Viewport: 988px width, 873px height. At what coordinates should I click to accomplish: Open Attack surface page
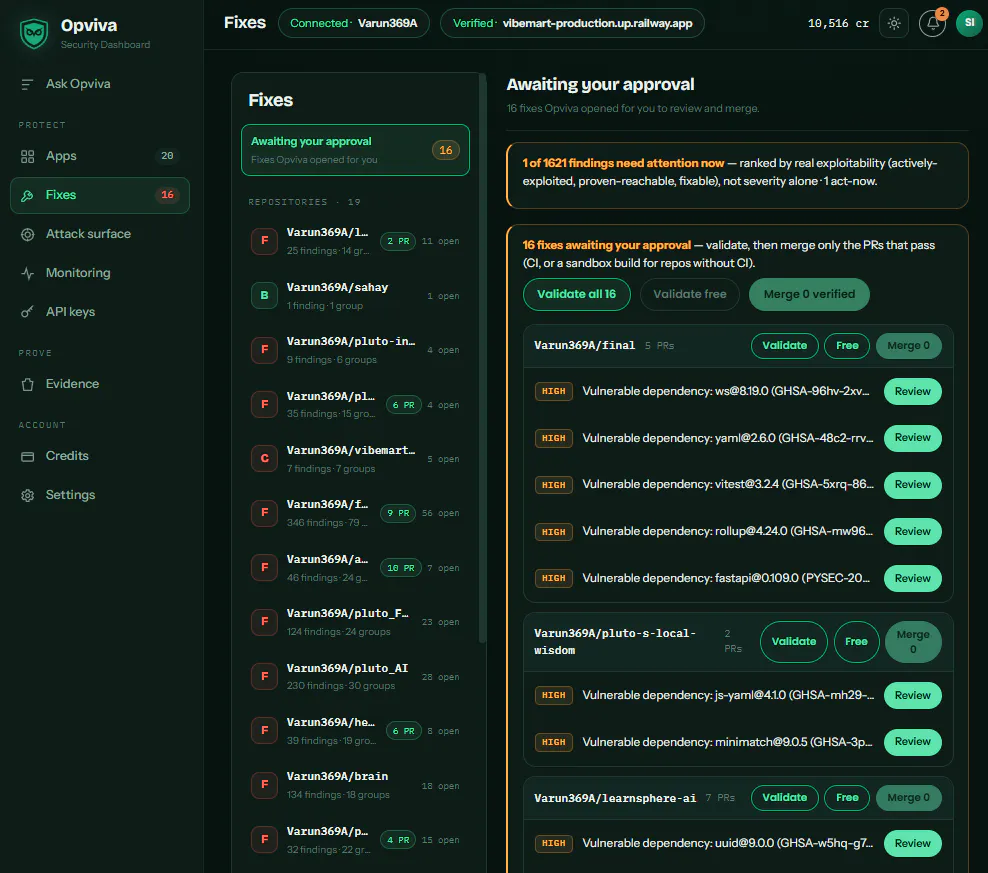(100, 234)
